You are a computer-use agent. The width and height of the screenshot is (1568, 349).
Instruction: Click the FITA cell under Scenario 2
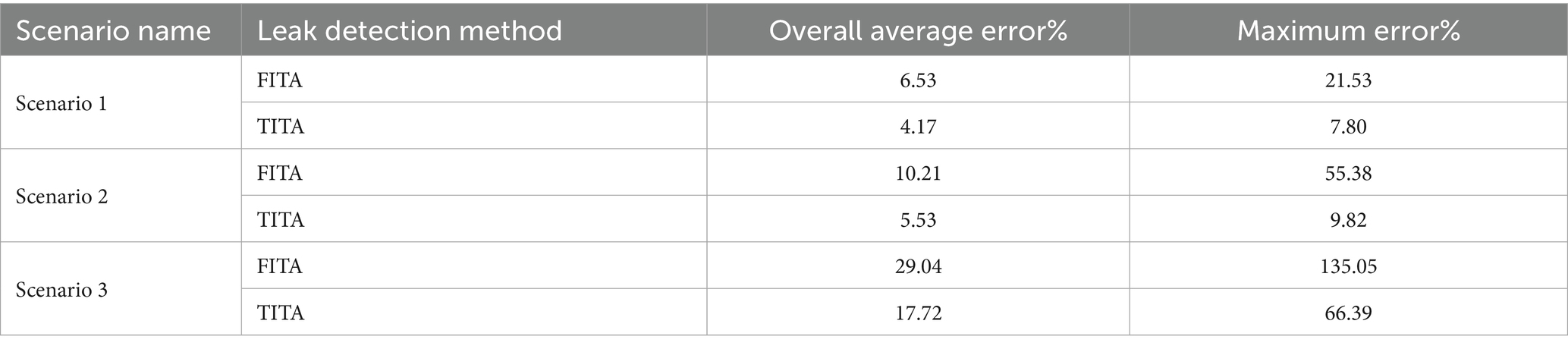[280, 173]
